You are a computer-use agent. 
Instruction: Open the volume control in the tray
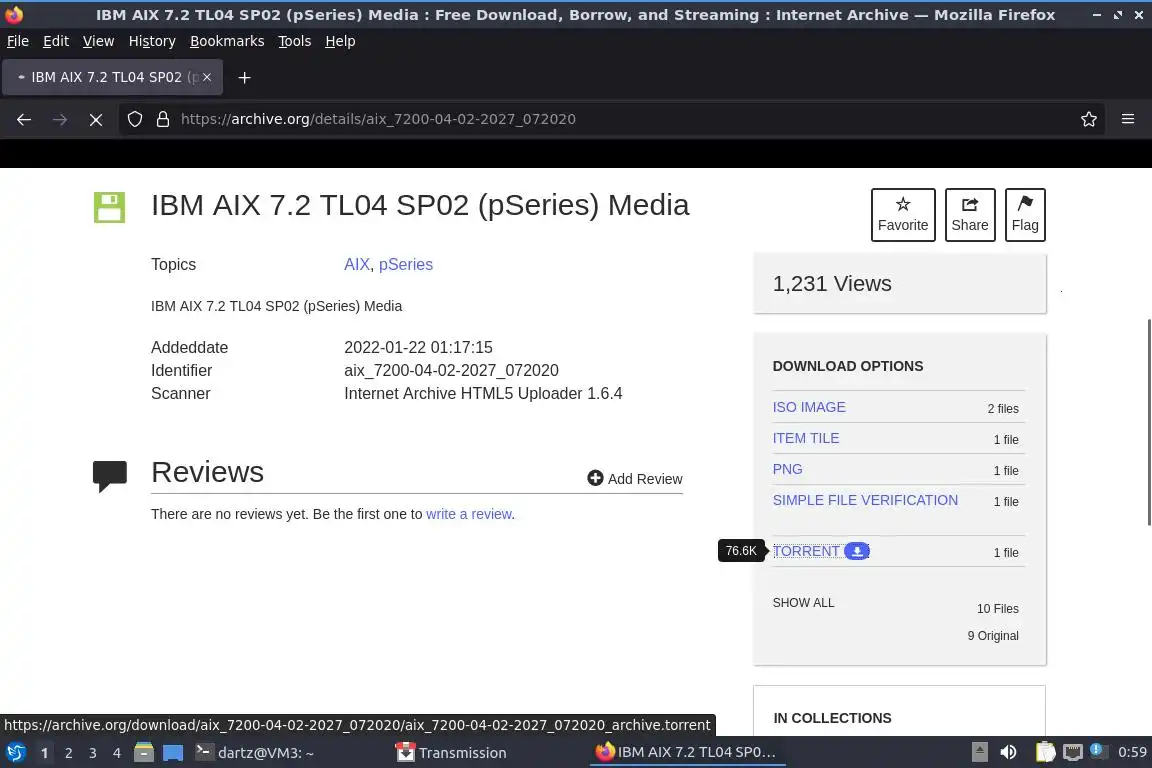(1009, 753)
